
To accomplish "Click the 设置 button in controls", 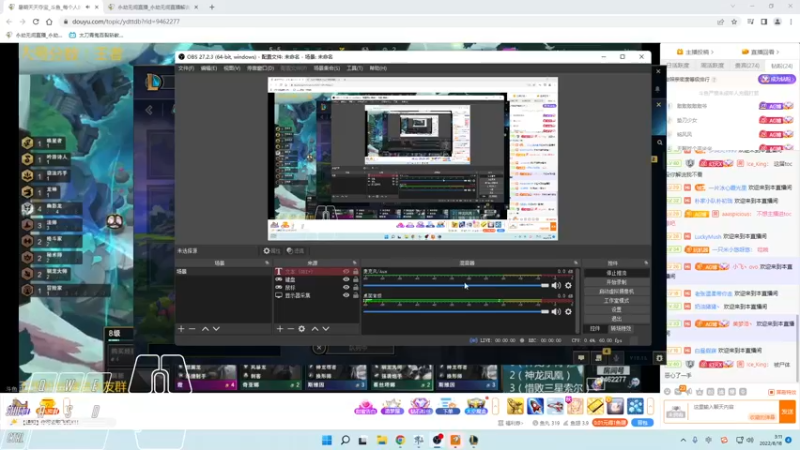I will click(616, 309).
